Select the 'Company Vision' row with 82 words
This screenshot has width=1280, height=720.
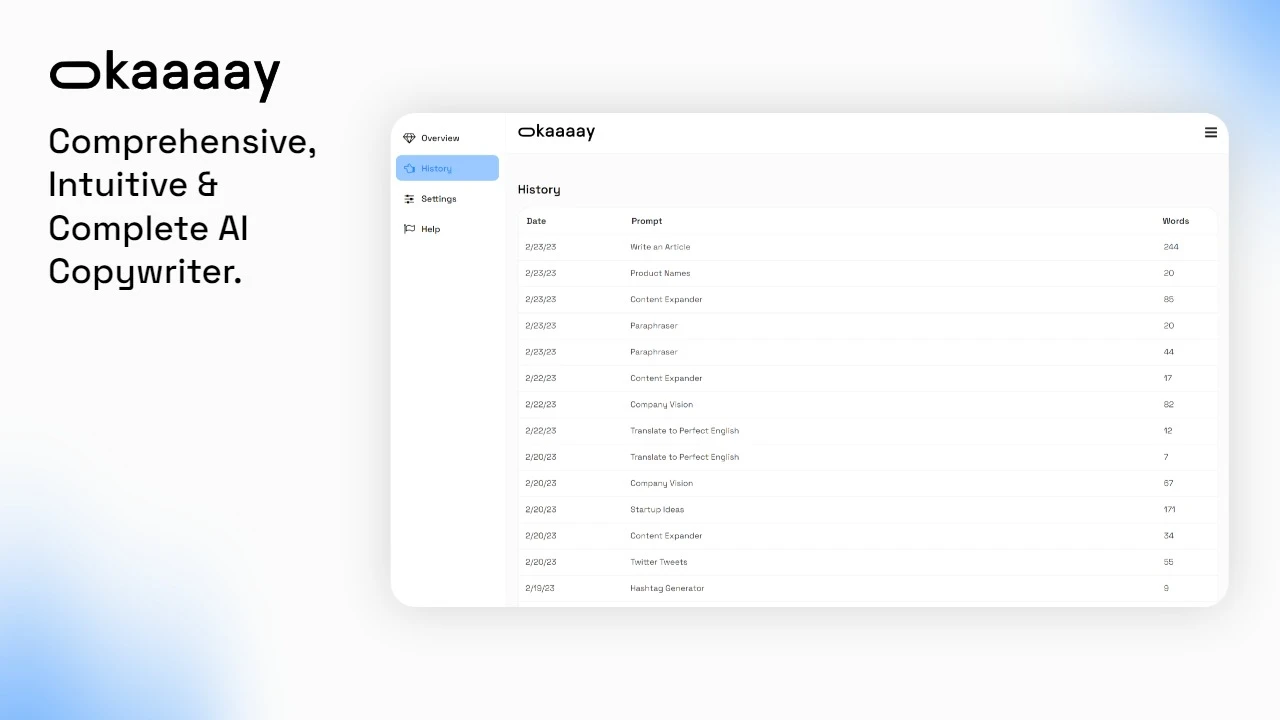click(868, 404)
